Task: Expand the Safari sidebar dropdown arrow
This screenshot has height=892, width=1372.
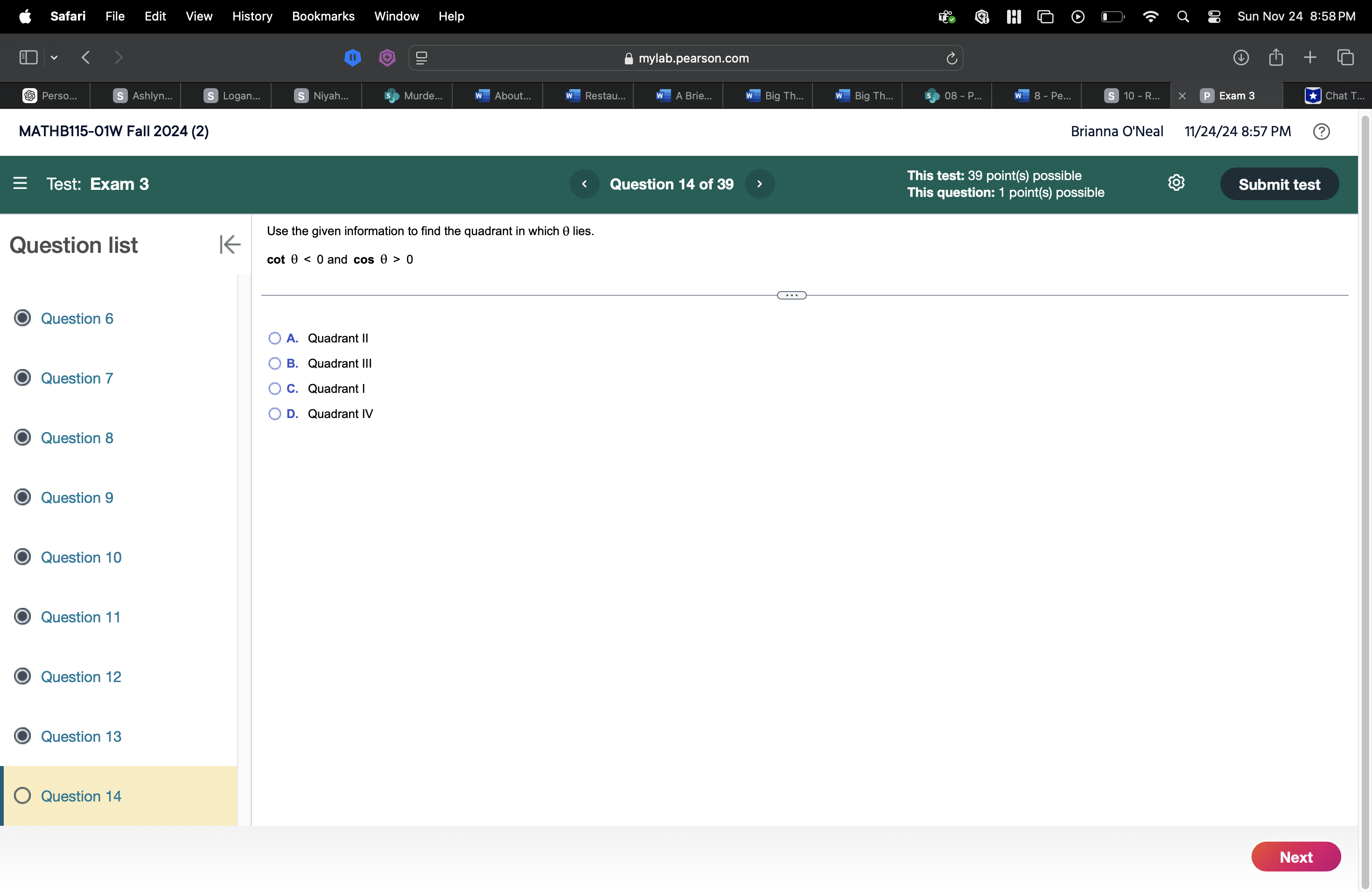Action: click(x=54, y=58)
